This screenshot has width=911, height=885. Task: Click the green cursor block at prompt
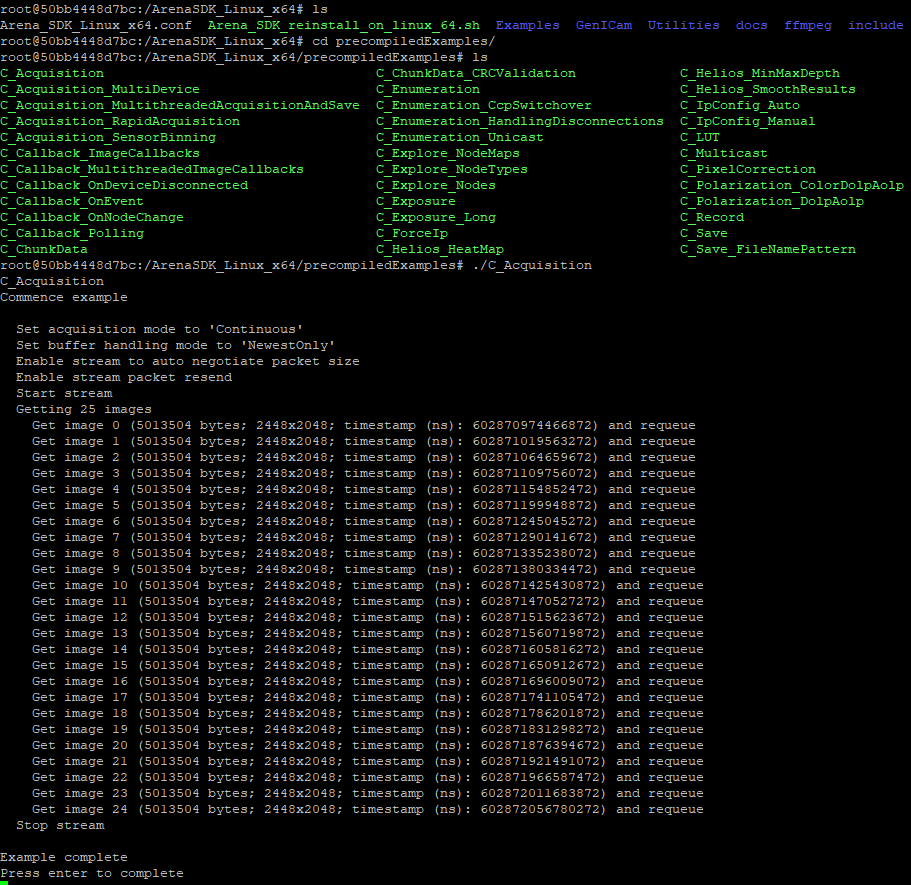[4, 882]
